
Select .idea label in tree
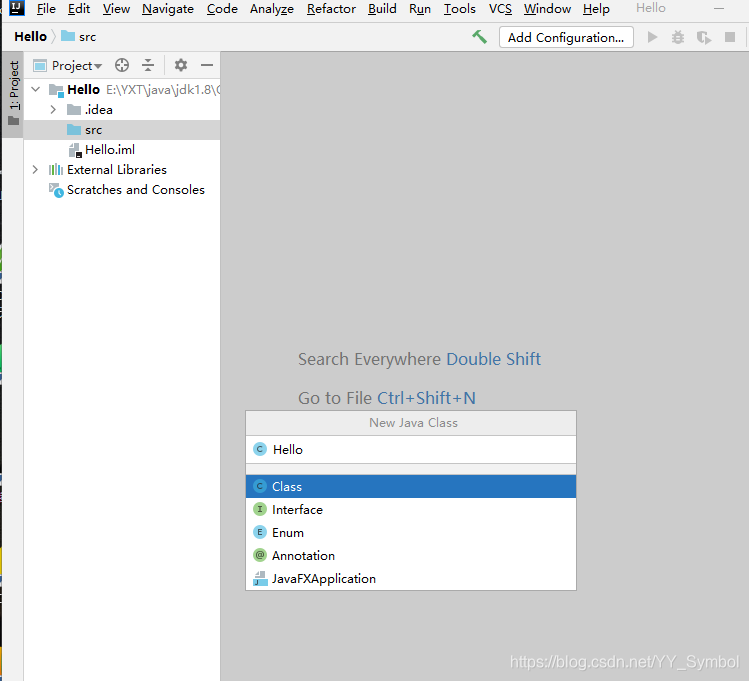pos(98,110)
